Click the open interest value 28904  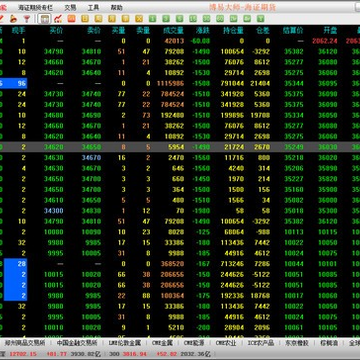pyautogui.click(x=234, y=327)
